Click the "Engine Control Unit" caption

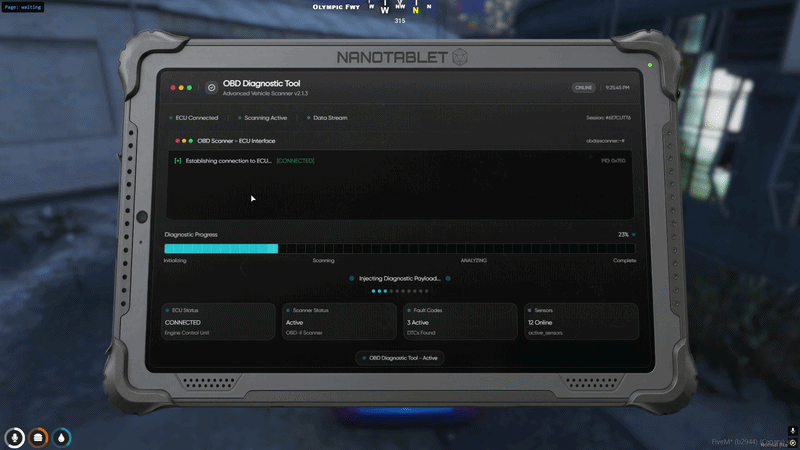187,333
